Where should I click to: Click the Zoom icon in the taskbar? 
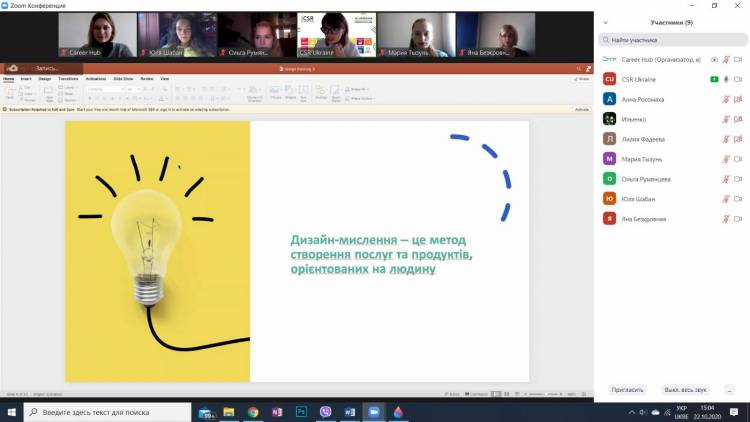pos(374,411)
